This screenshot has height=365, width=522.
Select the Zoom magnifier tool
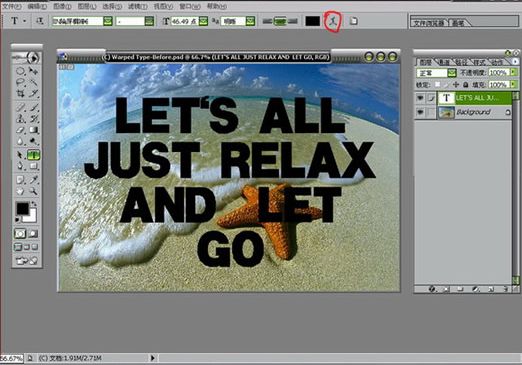[33, 191]
